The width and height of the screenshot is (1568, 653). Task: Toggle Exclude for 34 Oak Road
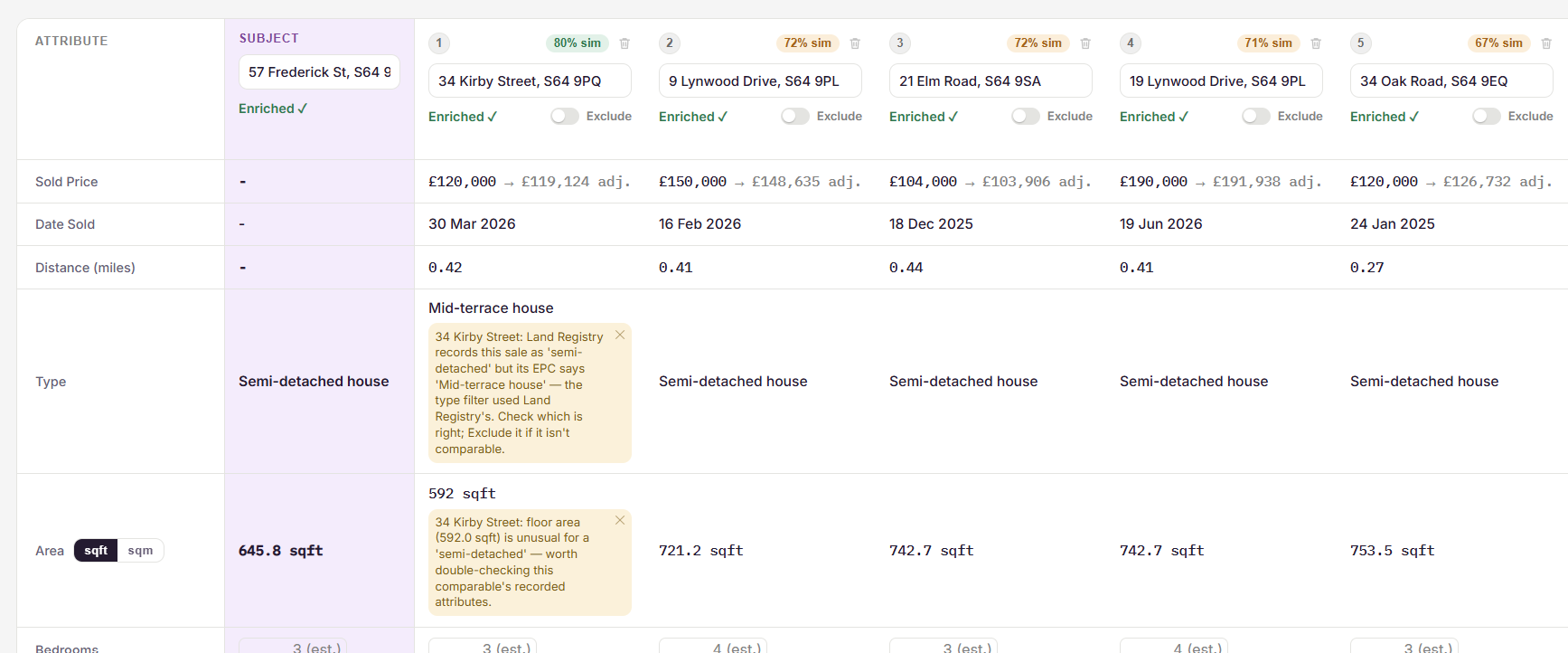coord(1487,117)
